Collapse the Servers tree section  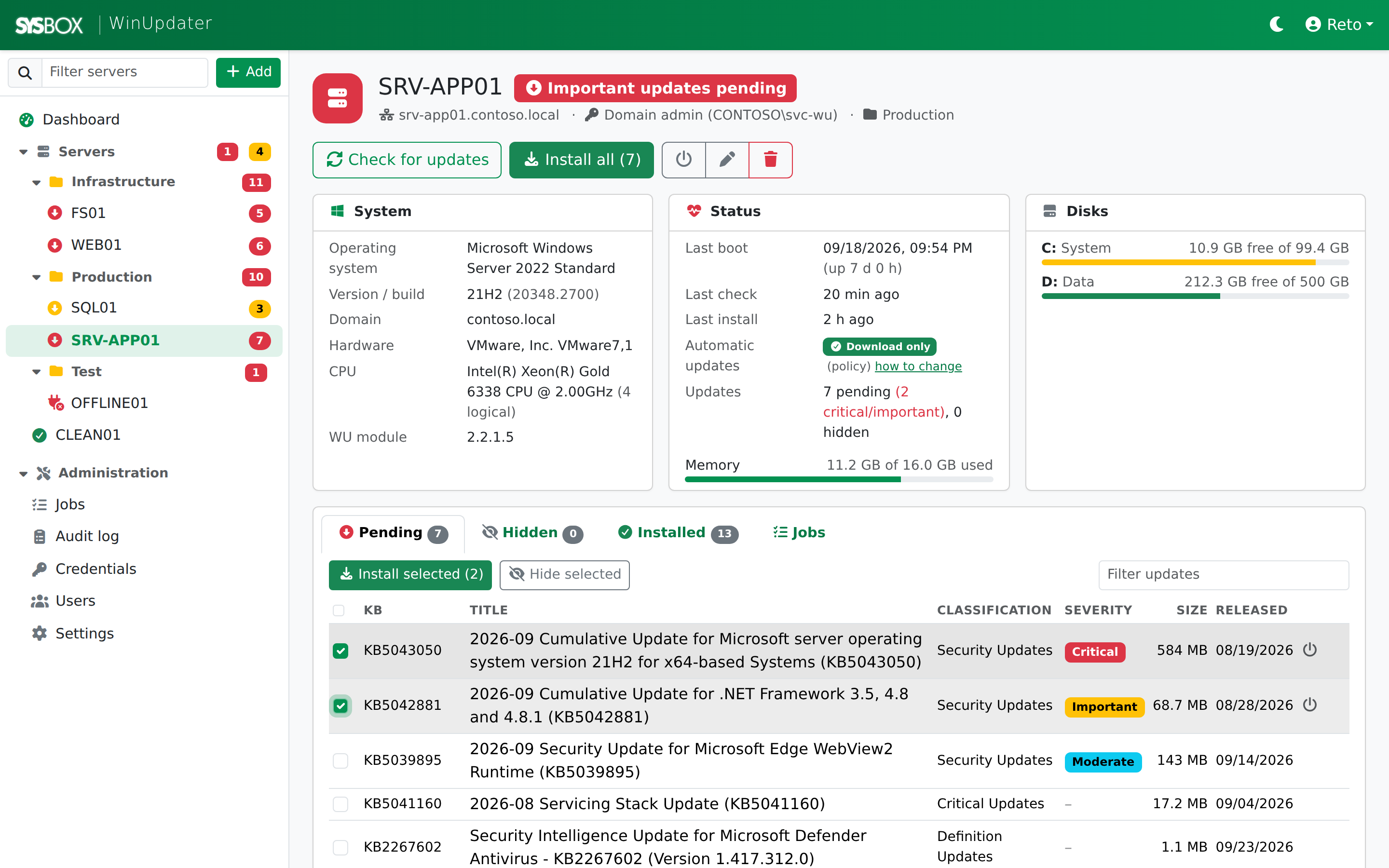pos(23,152)
